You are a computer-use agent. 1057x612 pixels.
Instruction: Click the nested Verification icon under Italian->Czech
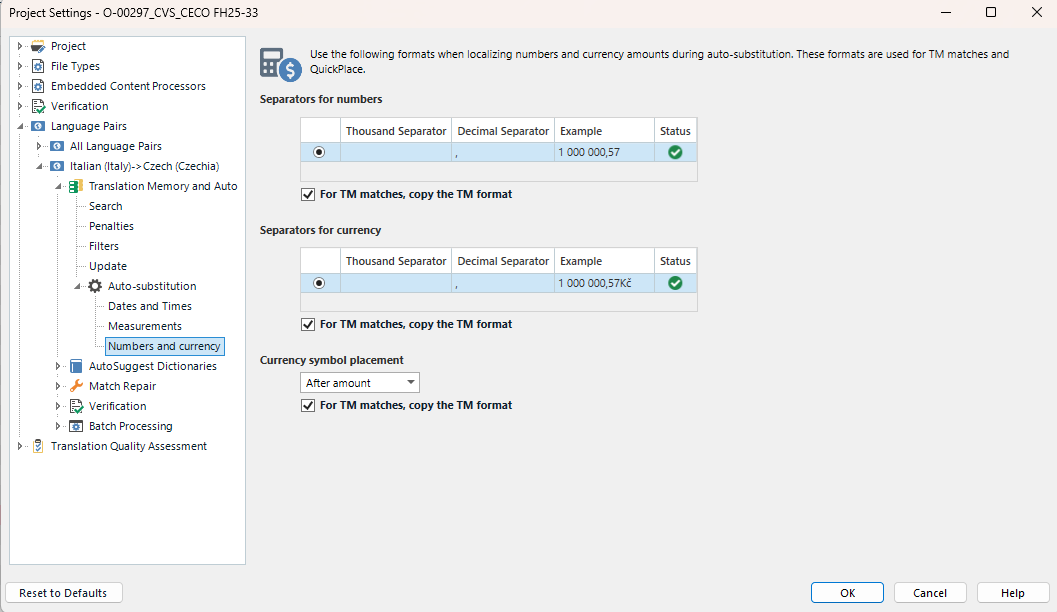(76, 406)
